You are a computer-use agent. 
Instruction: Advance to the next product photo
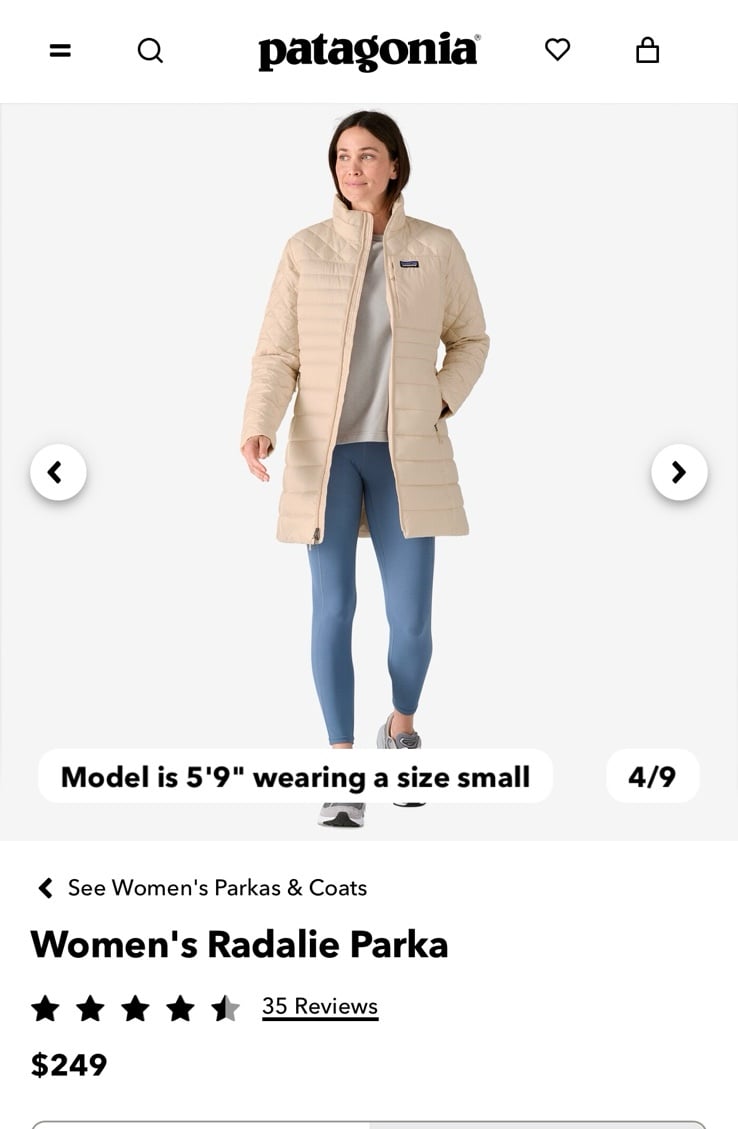679,472
